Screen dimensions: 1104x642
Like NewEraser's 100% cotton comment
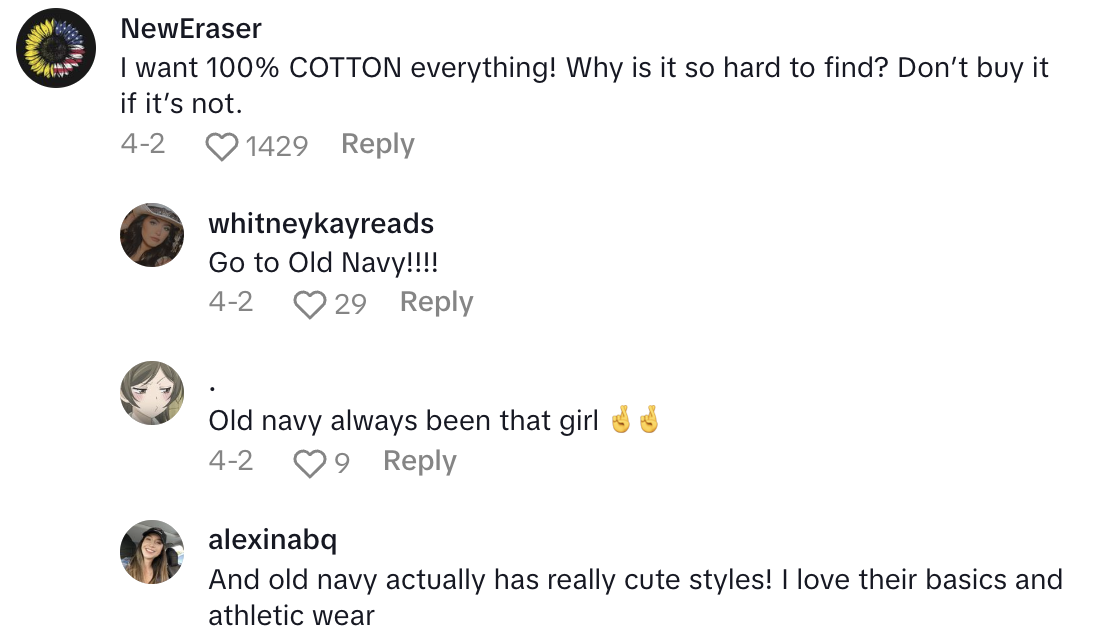pyautogui.click(x=221, y=147)
